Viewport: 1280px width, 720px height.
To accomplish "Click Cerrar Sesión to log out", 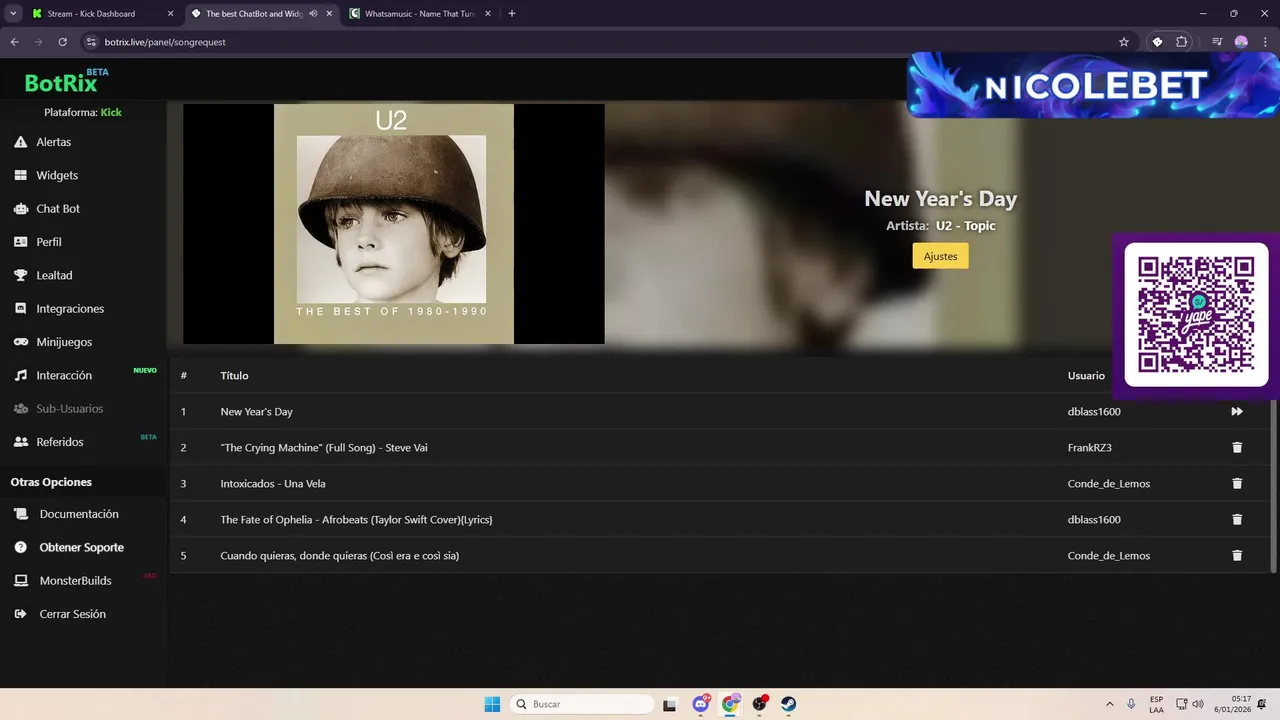I will point(73,614).
